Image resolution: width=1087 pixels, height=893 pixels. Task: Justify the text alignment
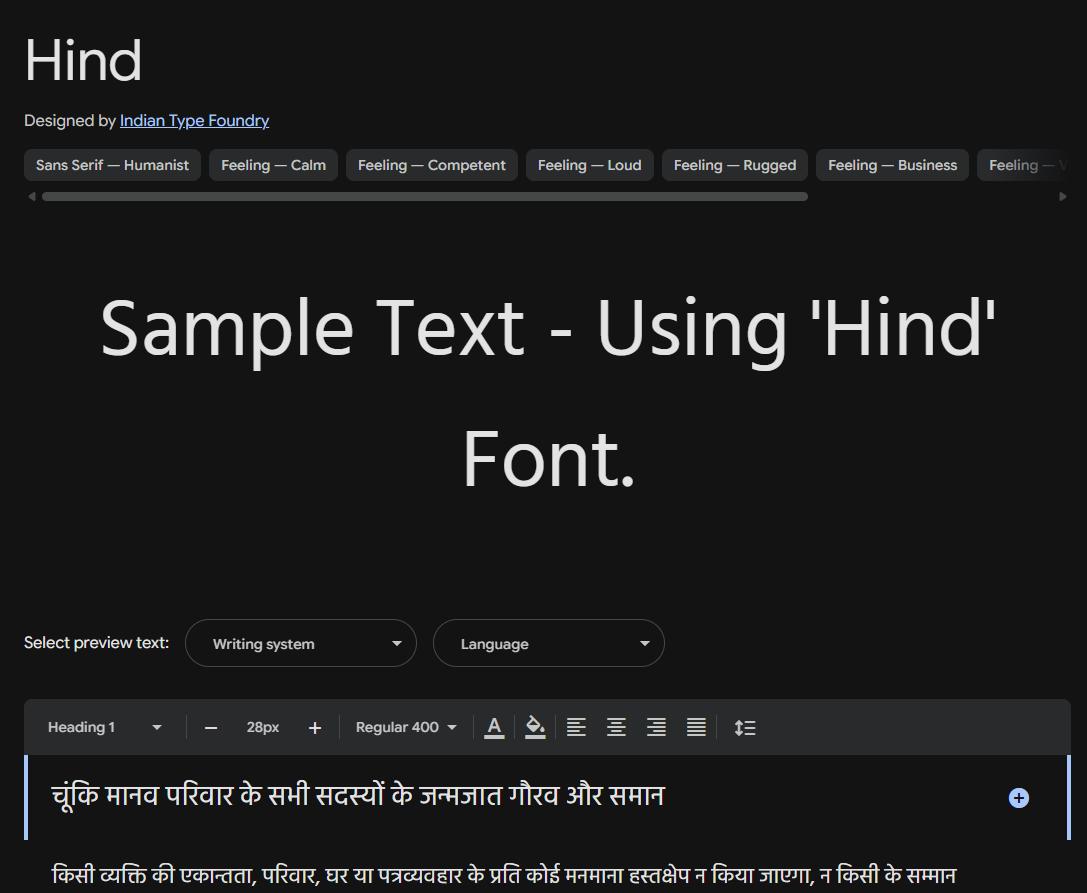[x=696, y=727]
